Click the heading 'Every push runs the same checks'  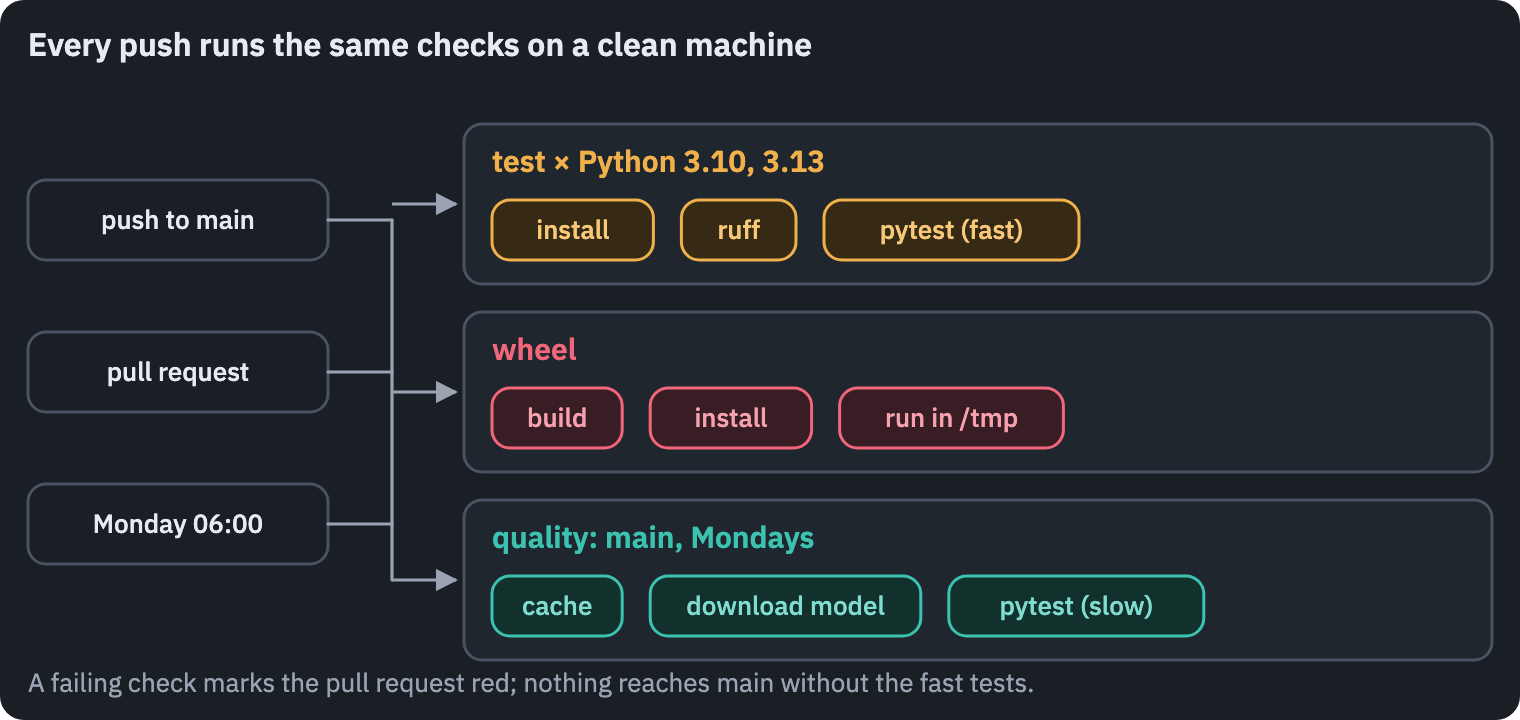click(420, 45)
